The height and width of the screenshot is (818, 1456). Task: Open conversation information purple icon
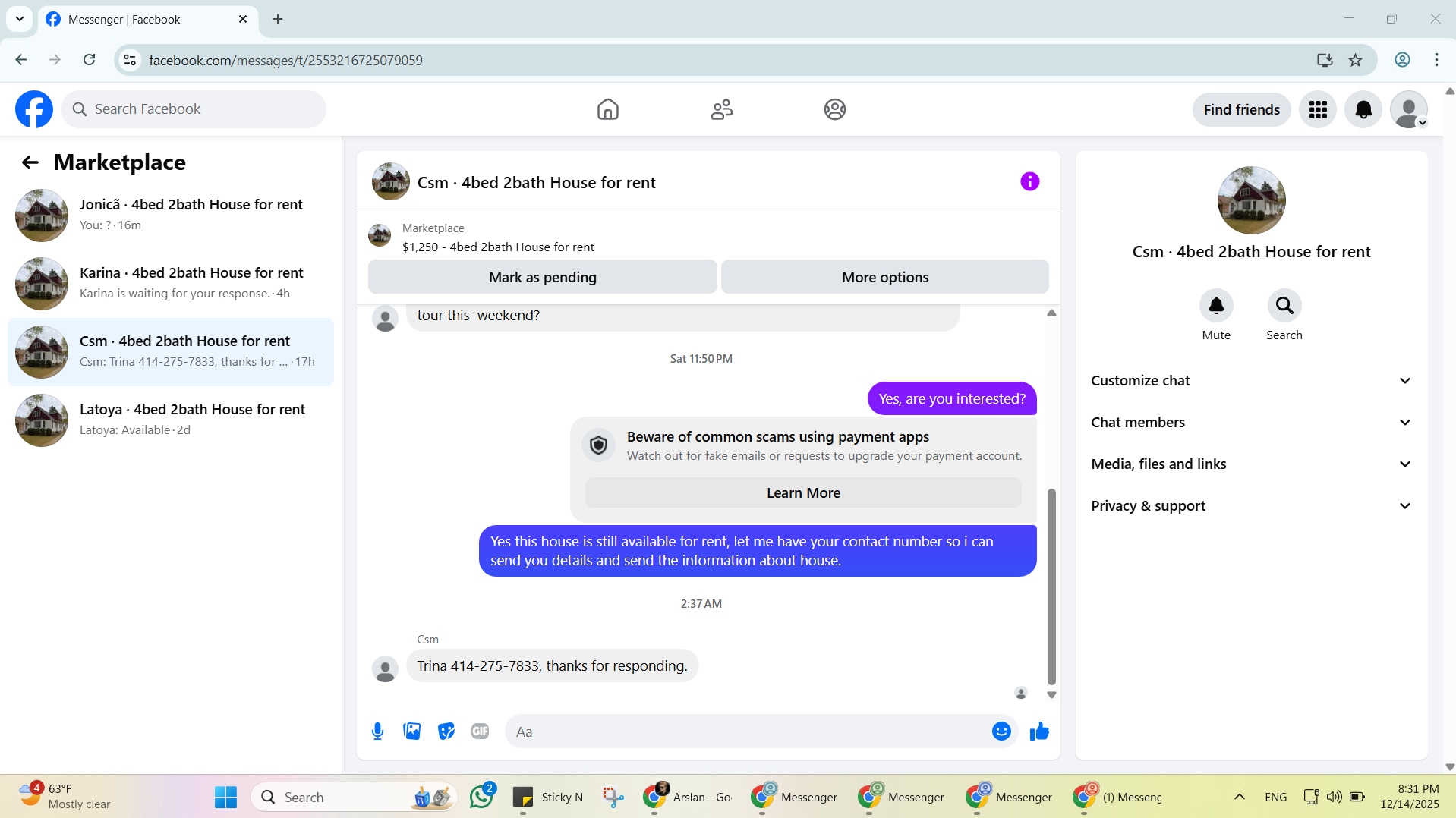point(1029,181)
